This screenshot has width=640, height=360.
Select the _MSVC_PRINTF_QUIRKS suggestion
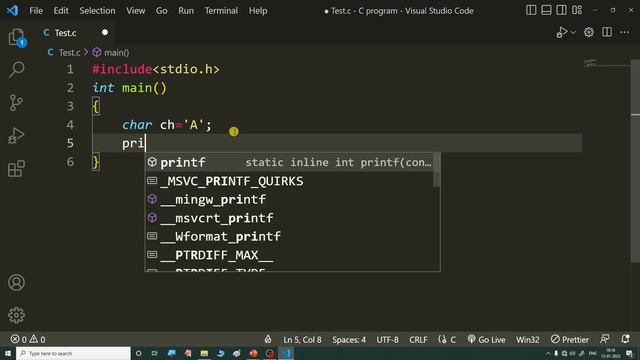[x=289, y=181]
